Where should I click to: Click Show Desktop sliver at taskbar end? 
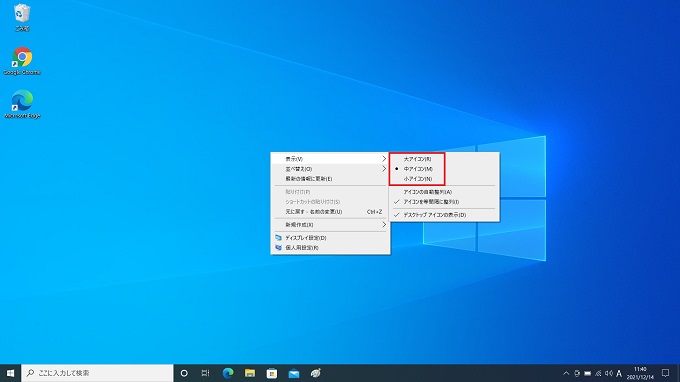tap(678, 373)
